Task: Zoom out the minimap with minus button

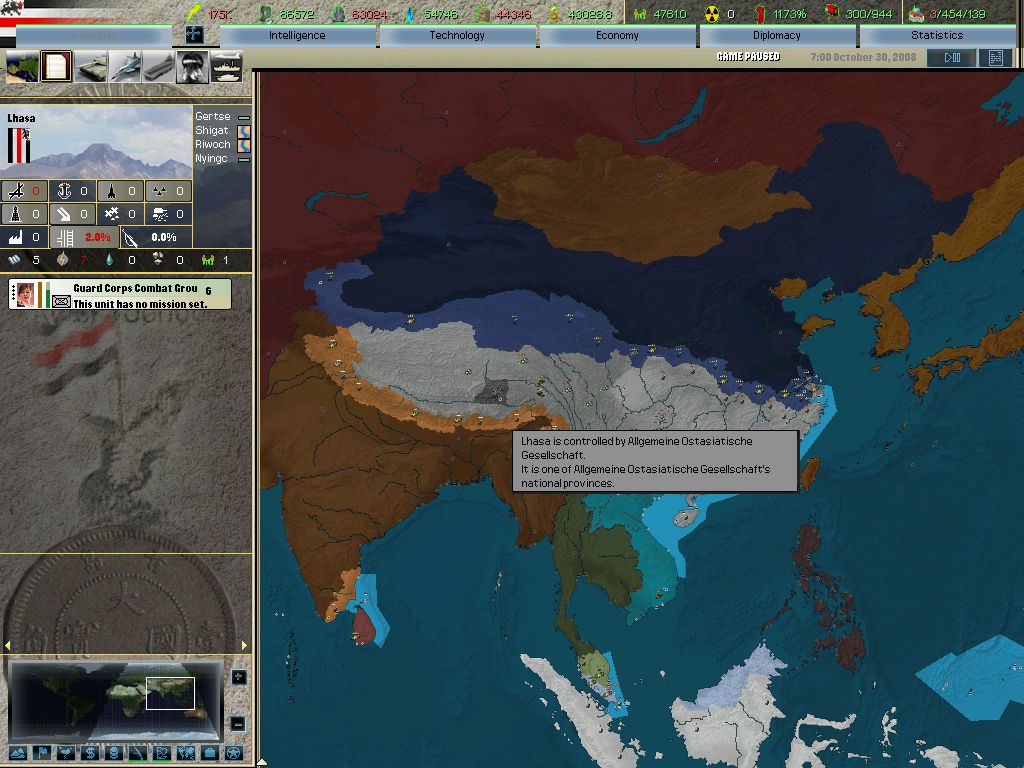Action: click(x=238, y=723)
